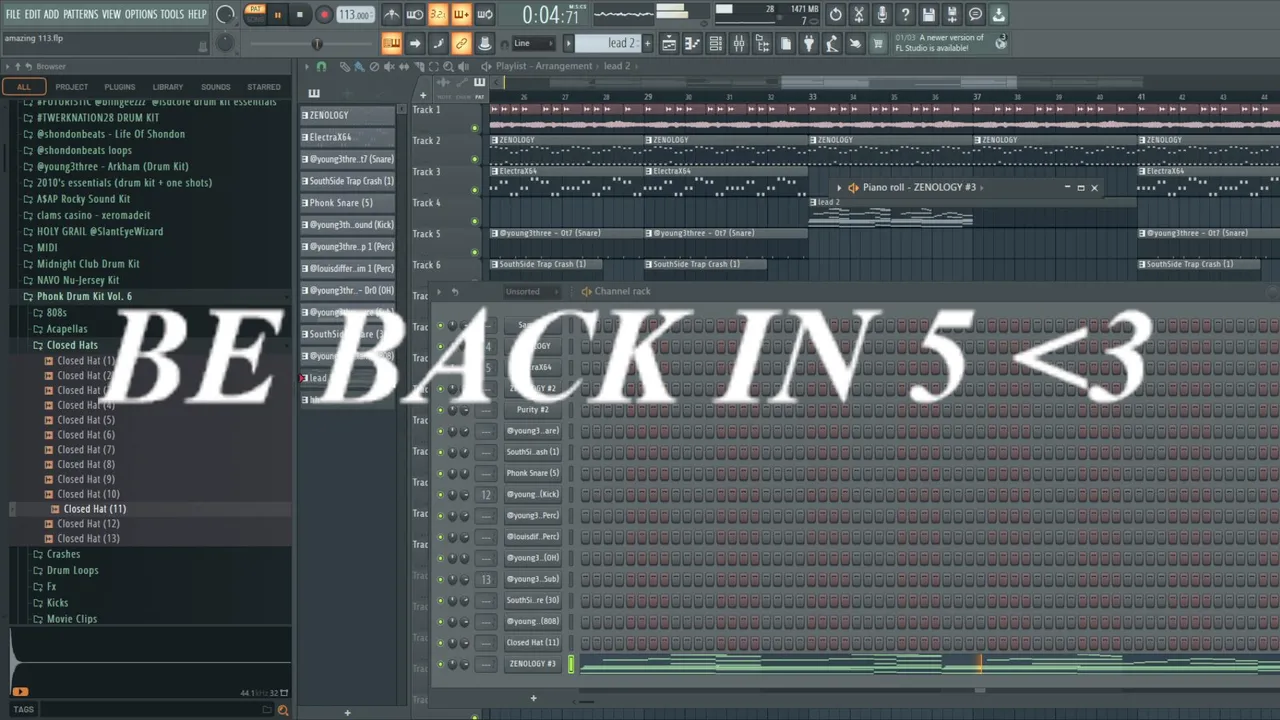The image size is (1280, 720).
Task: Stop playback with the stop button
Action: (299, 15)
